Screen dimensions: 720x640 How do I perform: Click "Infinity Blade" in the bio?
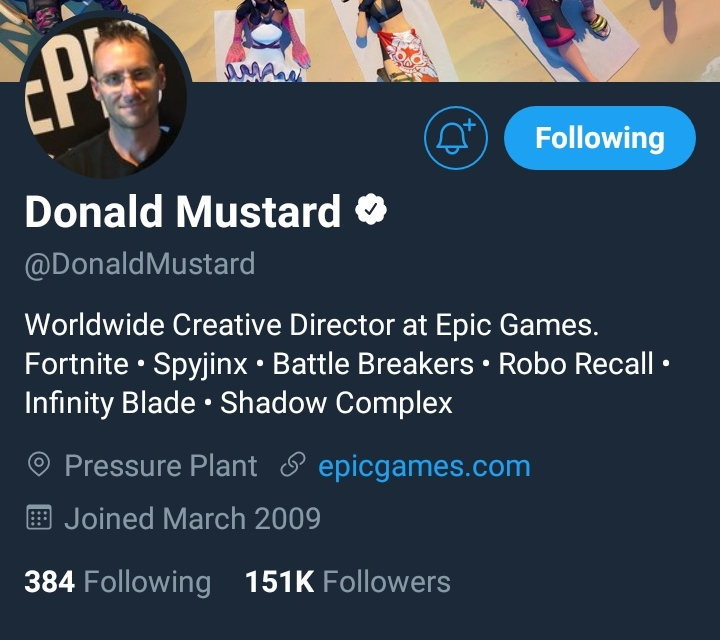coord(110,403)
